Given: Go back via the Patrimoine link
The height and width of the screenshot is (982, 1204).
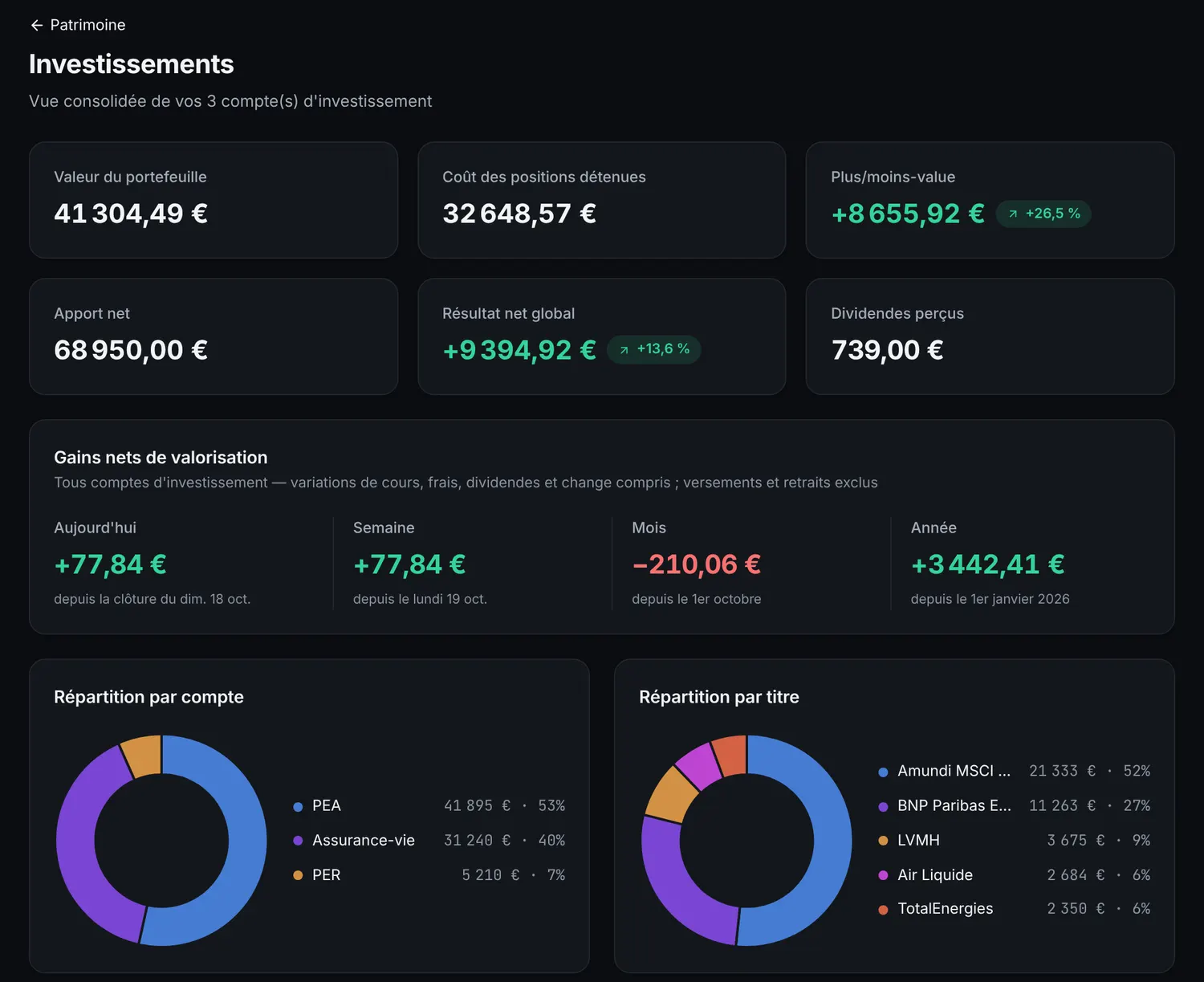Looking at the screenshot, I should [77, 25].
